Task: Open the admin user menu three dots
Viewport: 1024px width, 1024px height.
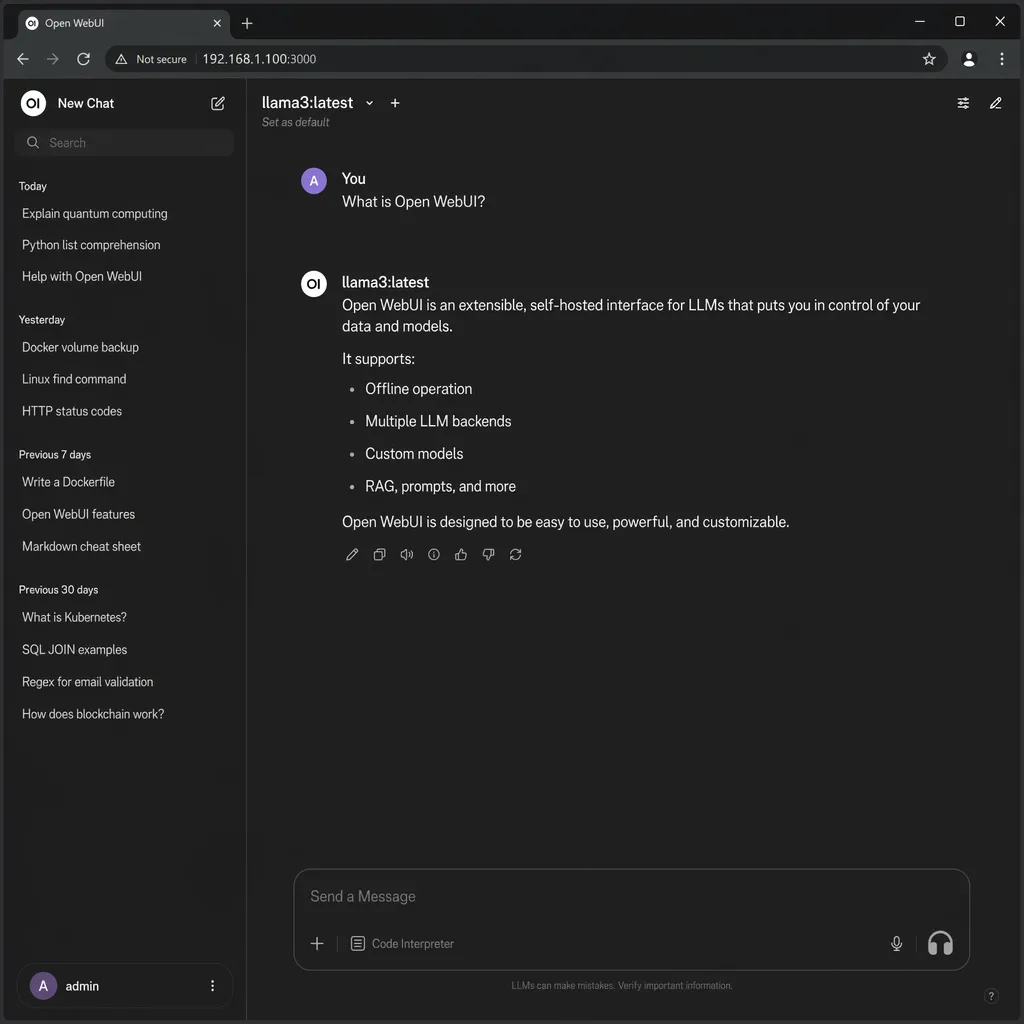Action: coord(212,985)
